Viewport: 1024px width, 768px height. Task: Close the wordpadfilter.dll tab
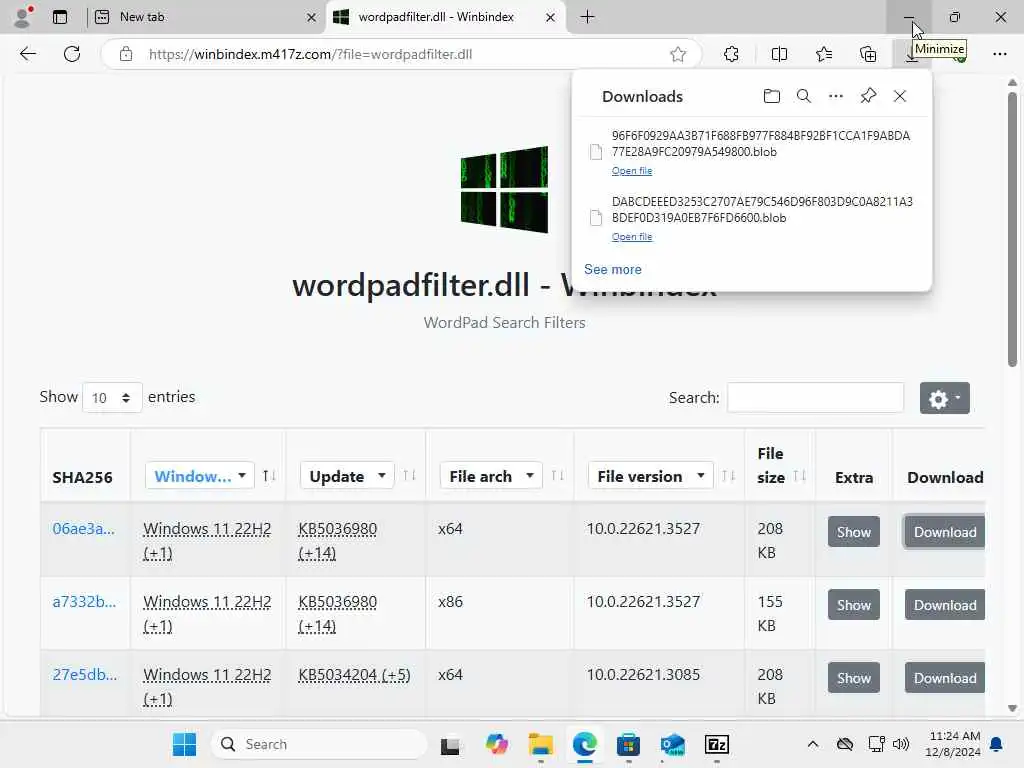coord(551,18)
